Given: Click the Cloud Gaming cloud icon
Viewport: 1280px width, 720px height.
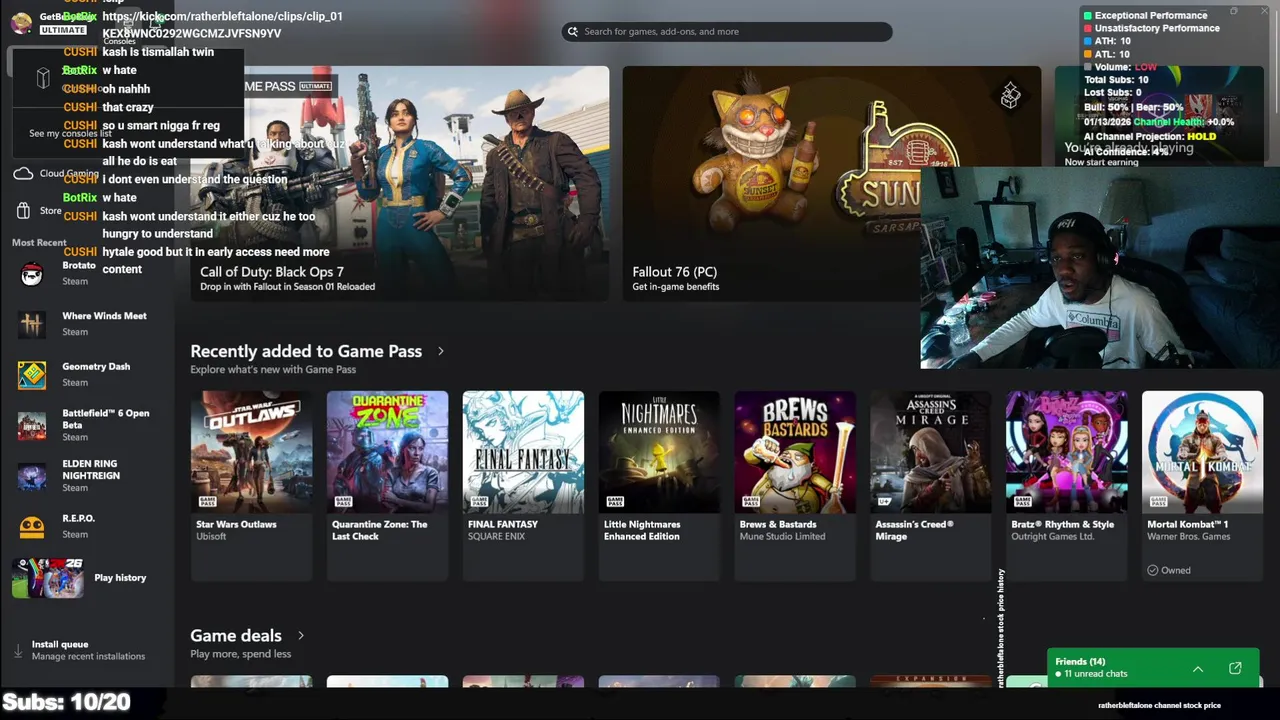Looking at the screenshot, I should 23,173.
